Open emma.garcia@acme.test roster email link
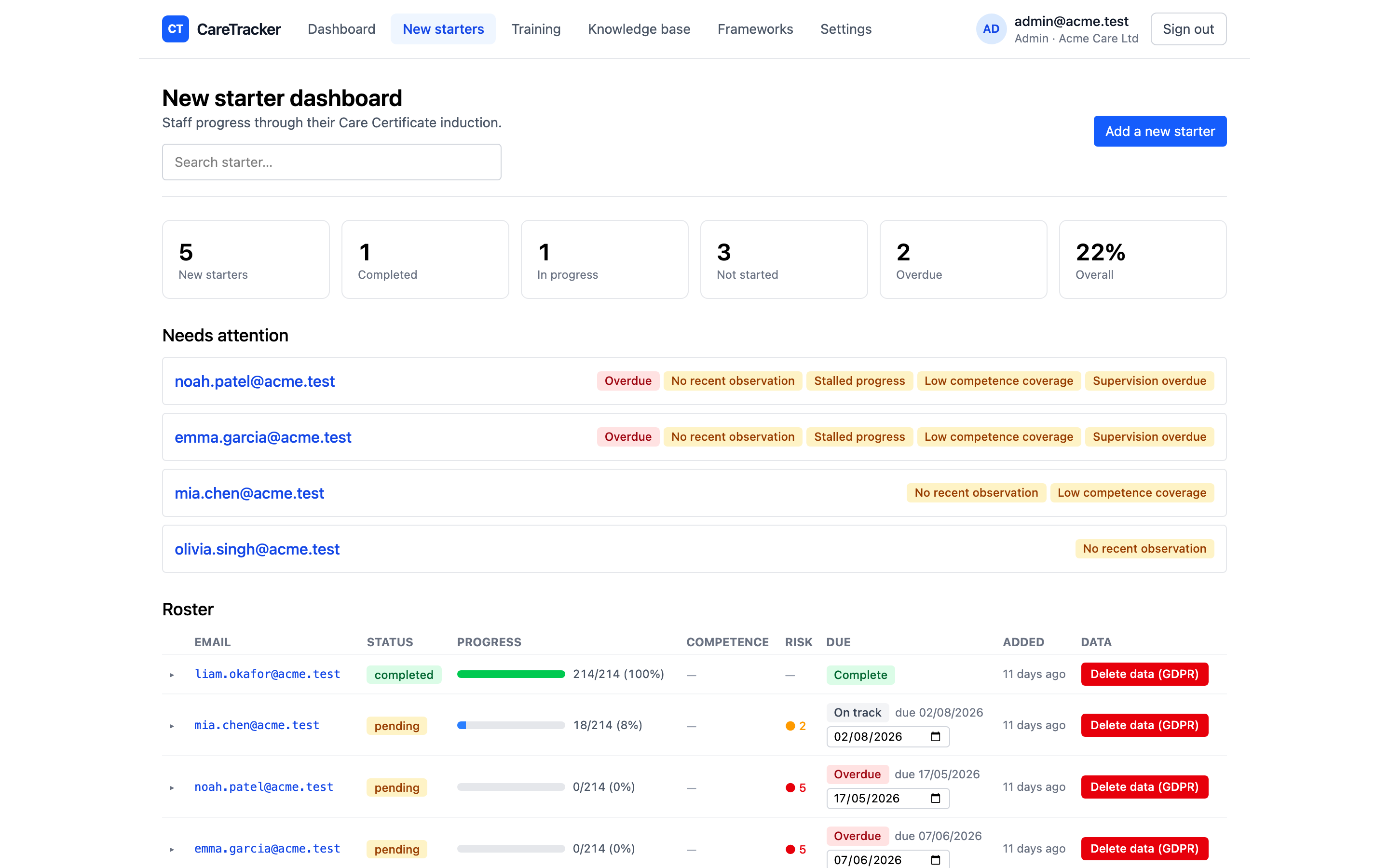This screenshot has width=1389, height=868. [x=267, y=848]
